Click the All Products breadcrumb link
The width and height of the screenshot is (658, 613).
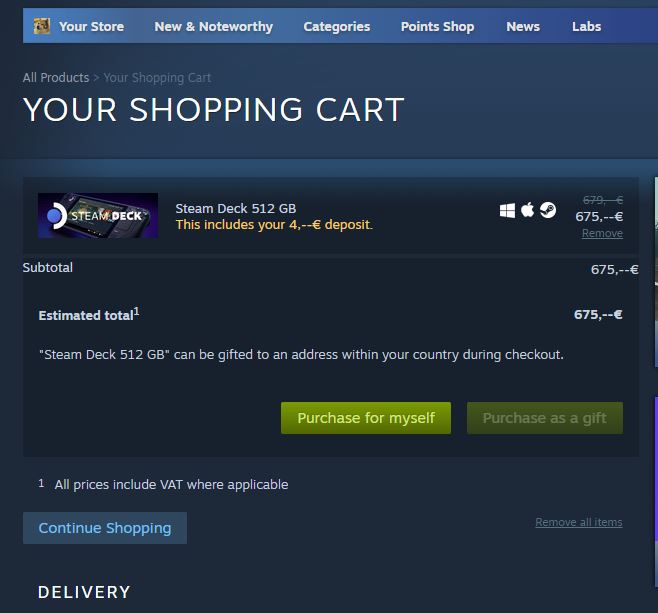coord(56,78)
